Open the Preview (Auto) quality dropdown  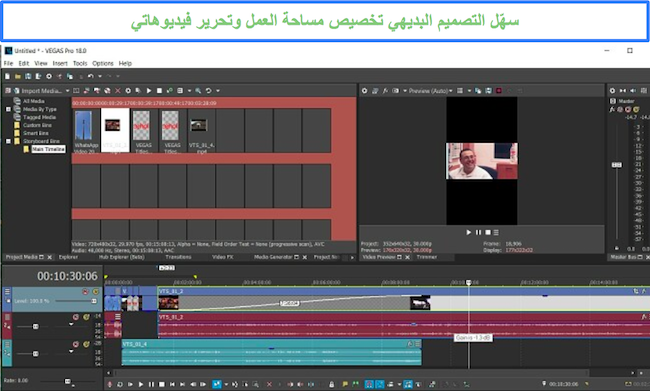point(430,91)
